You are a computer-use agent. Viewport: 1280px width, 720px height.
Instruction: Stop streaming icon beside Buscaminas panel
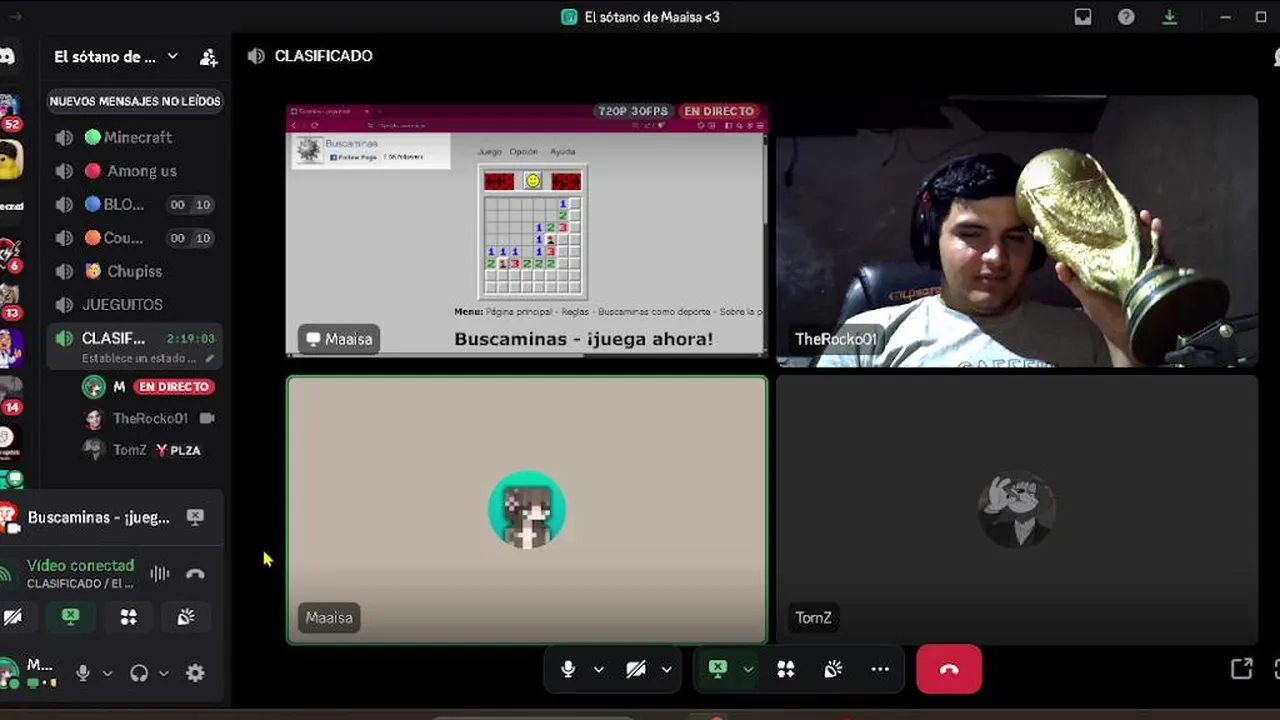click(x=196, y=517)
